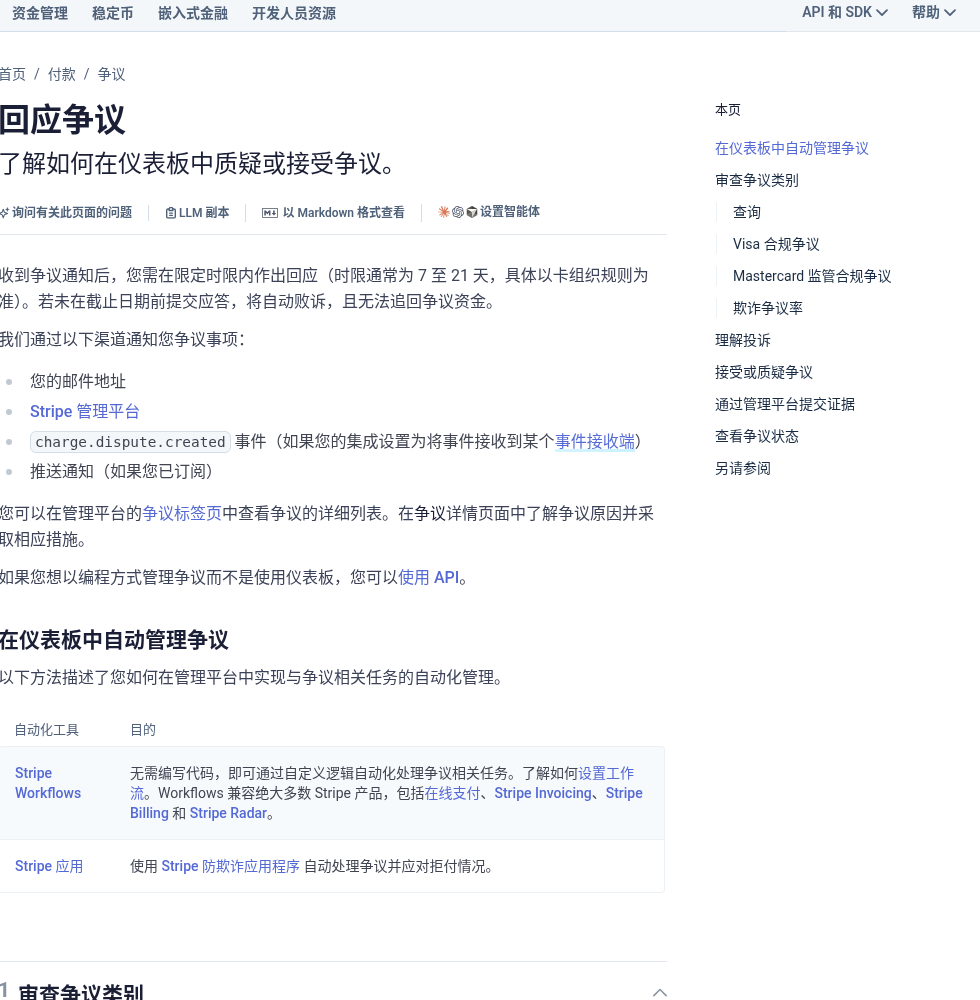Click the charge.dispute.created code text

[130, 442]
